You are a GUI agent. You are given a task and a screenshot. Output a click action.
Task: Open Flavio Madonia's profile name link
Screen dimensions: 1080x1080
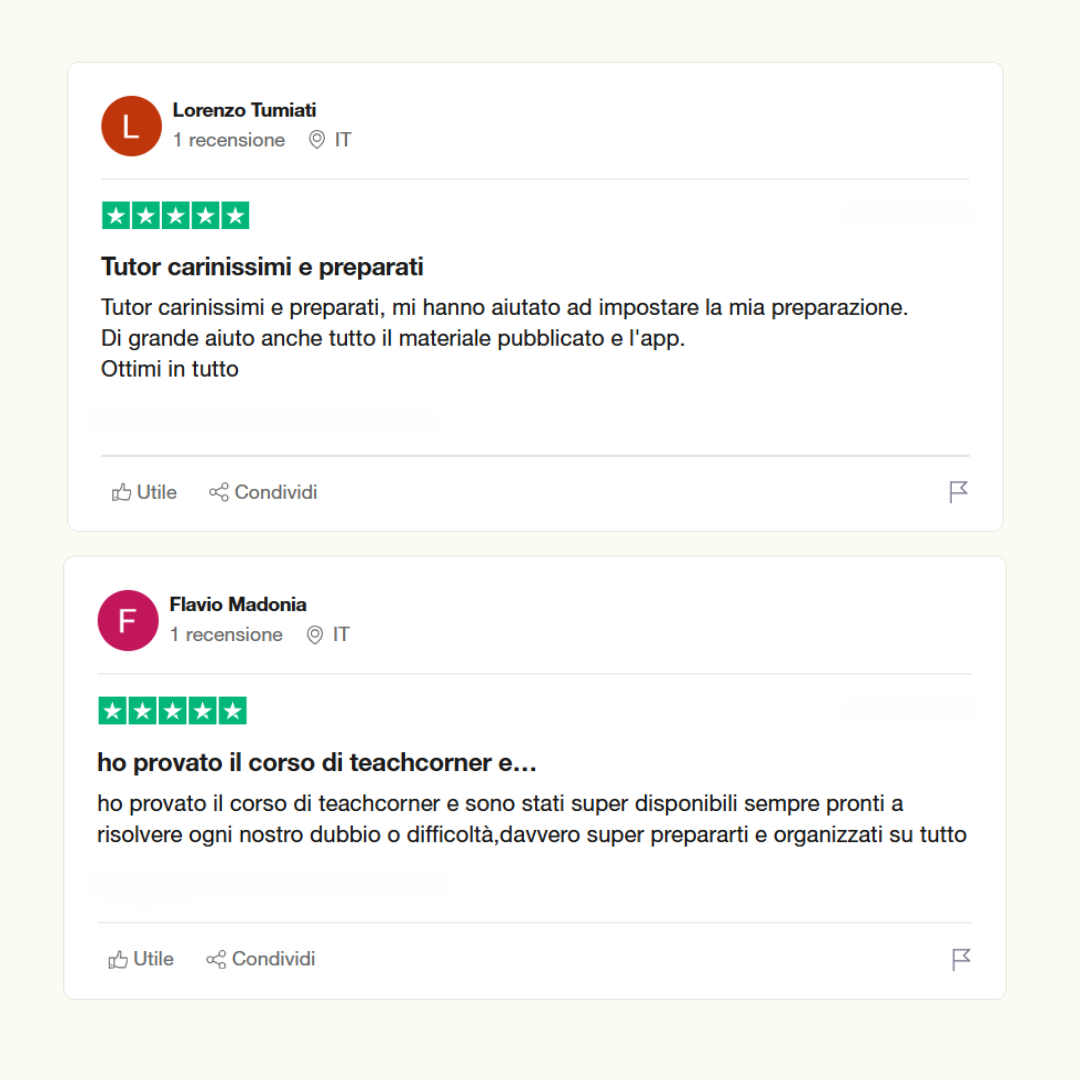click(238, 605)
